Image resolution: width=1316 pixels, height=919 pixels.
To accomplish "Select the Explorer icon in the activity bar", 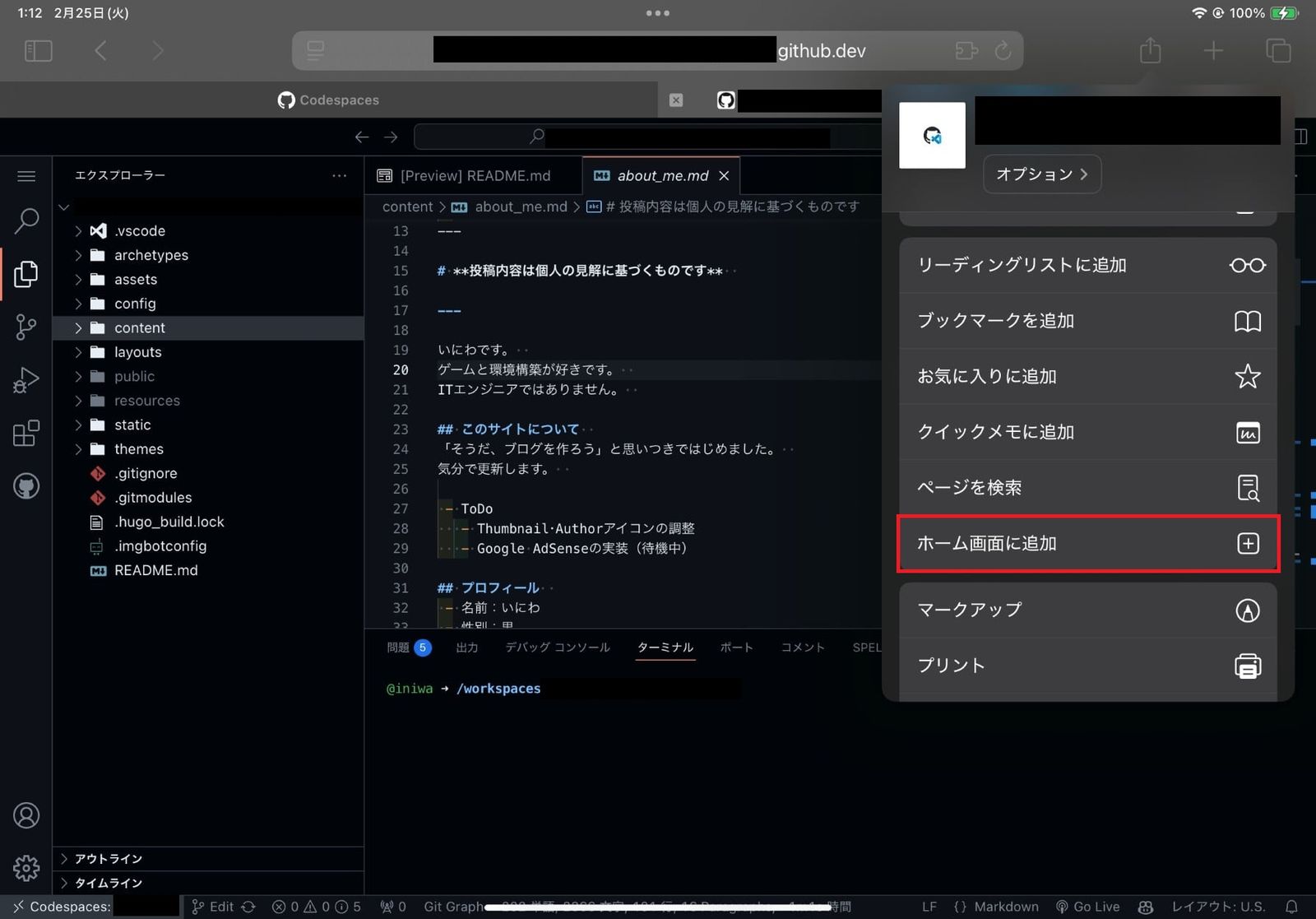I will 27,274.
